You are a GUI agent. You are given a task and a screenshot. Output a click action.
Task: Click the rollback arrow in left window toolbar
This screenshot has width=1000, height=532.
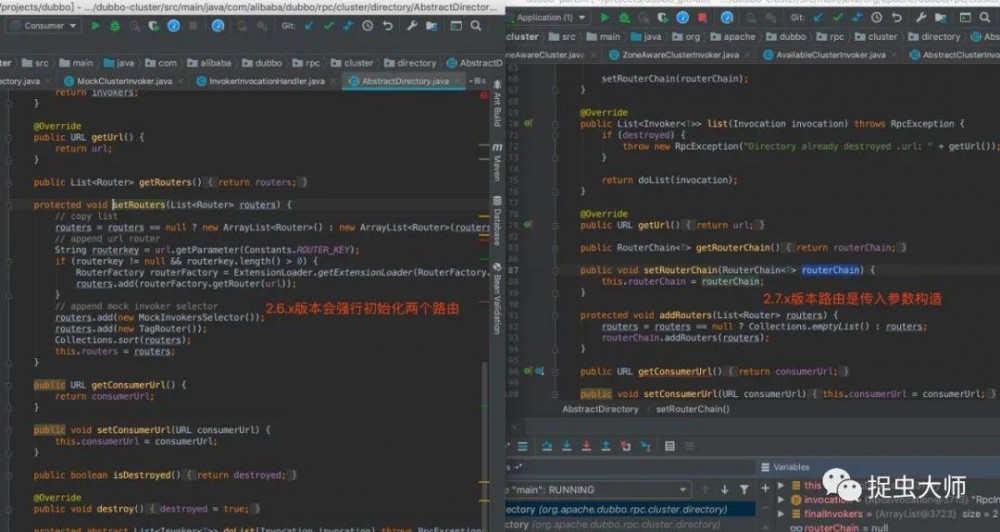387,26
